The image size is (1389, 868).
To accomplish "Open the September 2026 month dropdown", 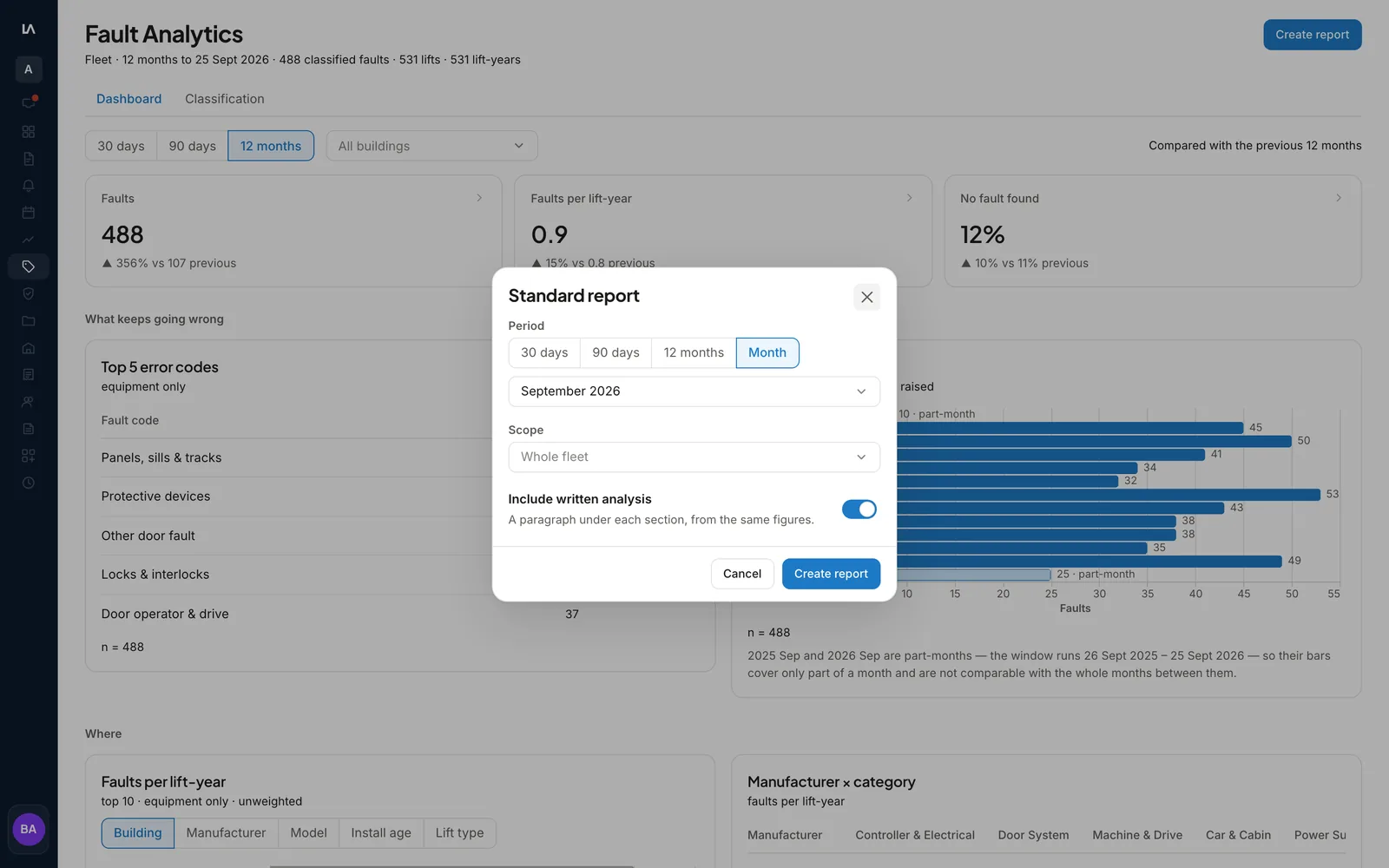I will coord(694,391).
